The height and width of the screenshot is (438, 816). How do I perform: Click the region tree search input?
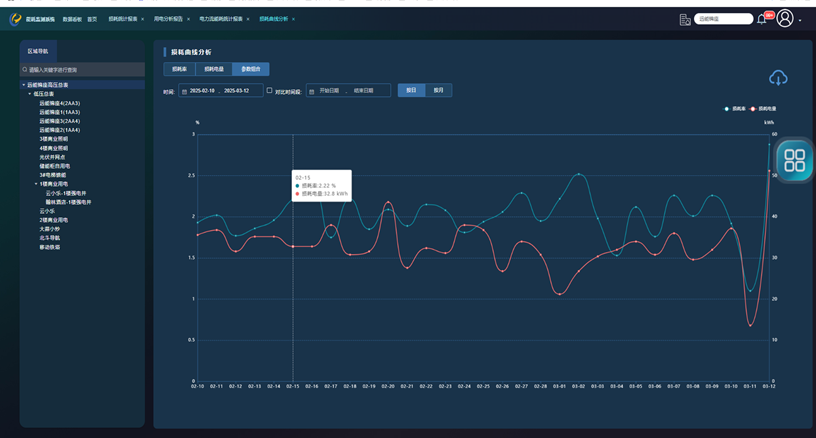[x=85, y=70]
